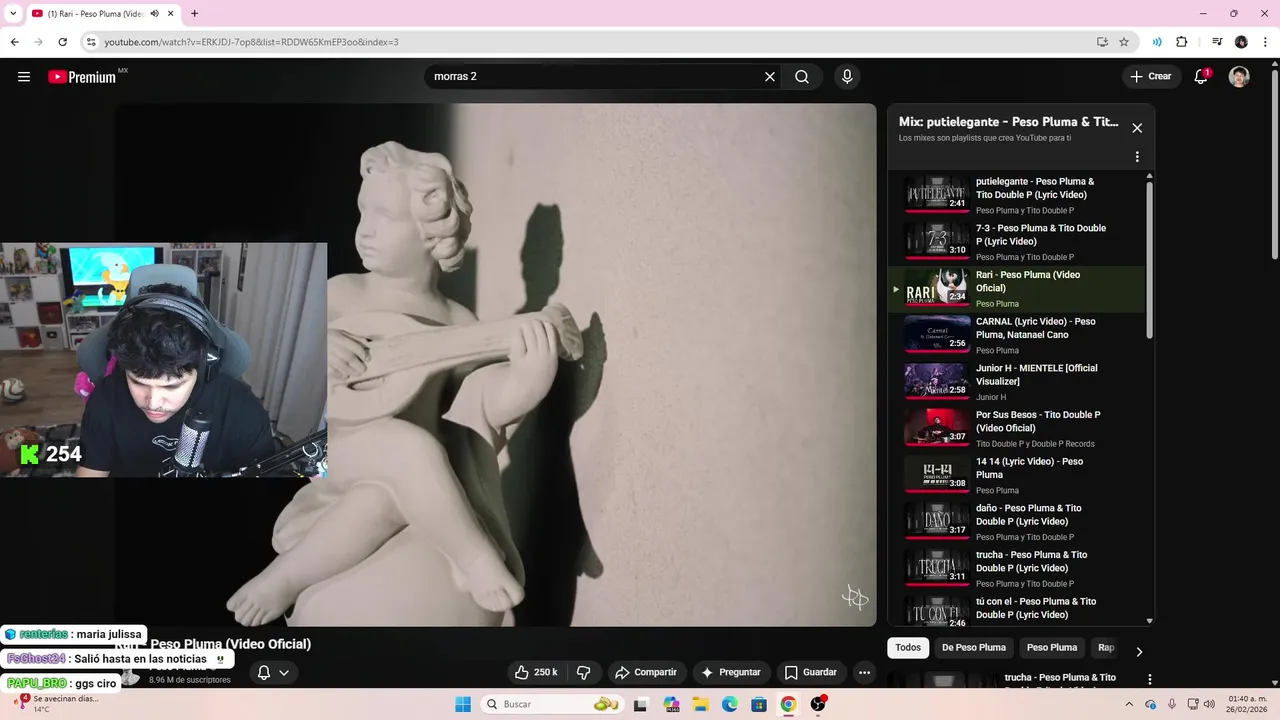This screenshot has height=720, width=1280.
Task: Open the blue sound-wave extension
Action: click(1157, 42)
